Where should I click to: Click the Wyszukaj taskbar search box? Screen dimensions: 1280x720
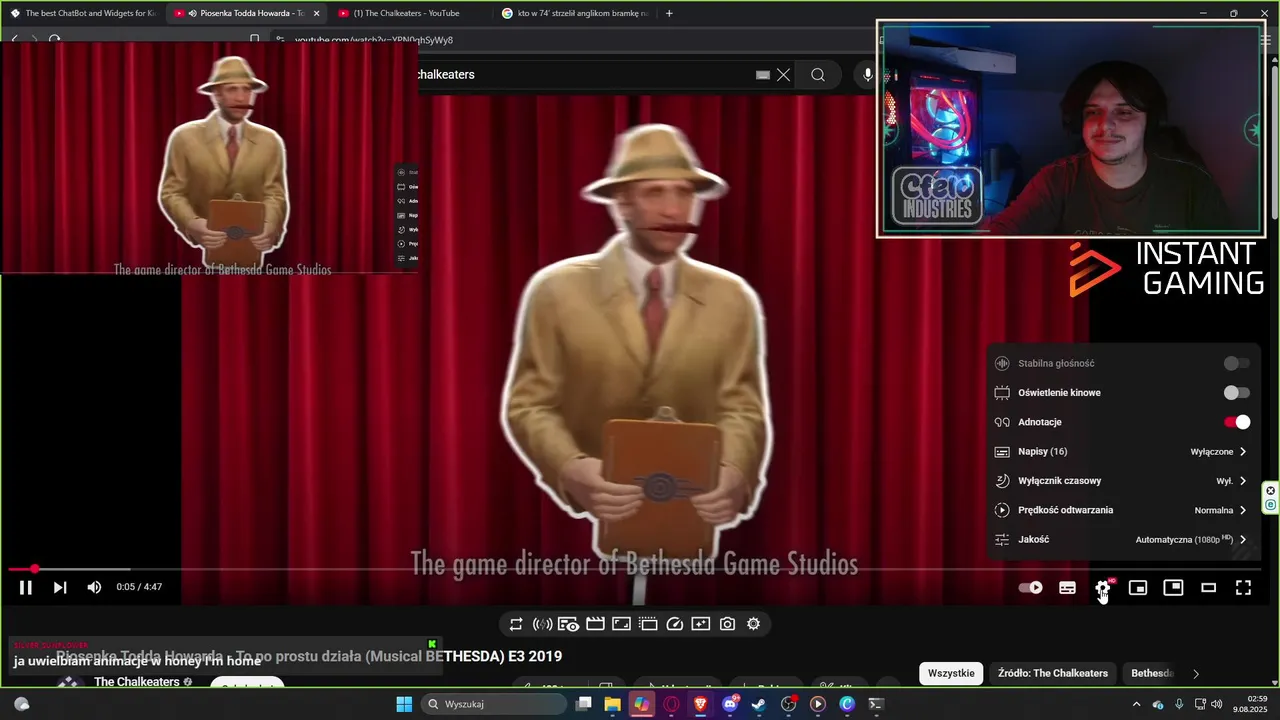(x=494, y=704)
